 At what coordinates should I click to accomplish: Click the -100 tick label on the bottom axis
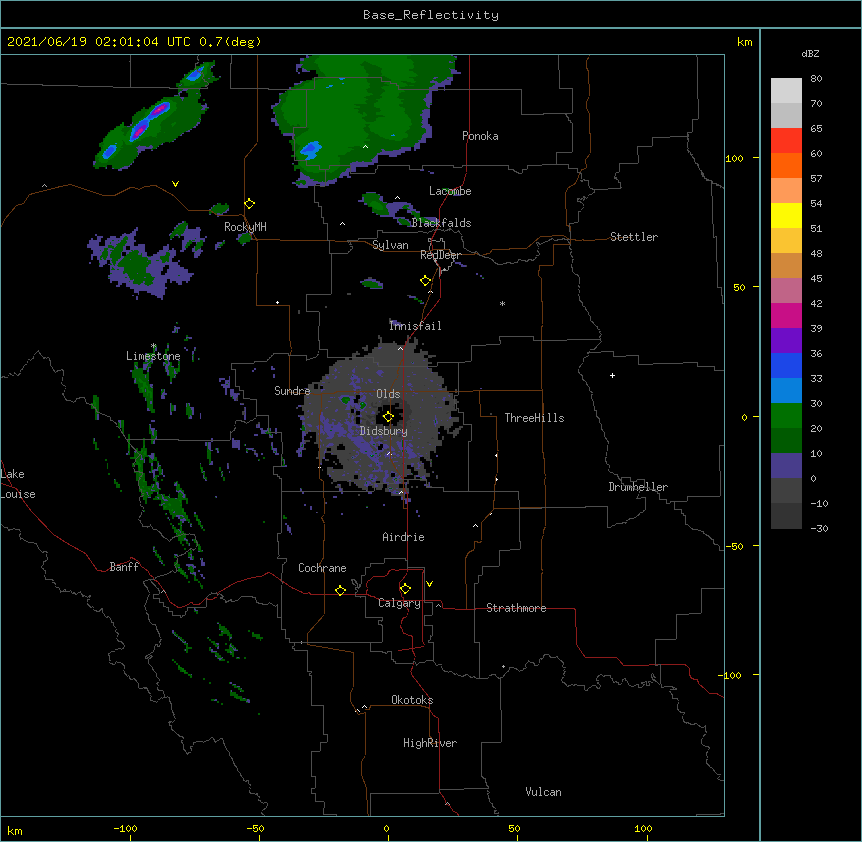(x=125, y=828)
